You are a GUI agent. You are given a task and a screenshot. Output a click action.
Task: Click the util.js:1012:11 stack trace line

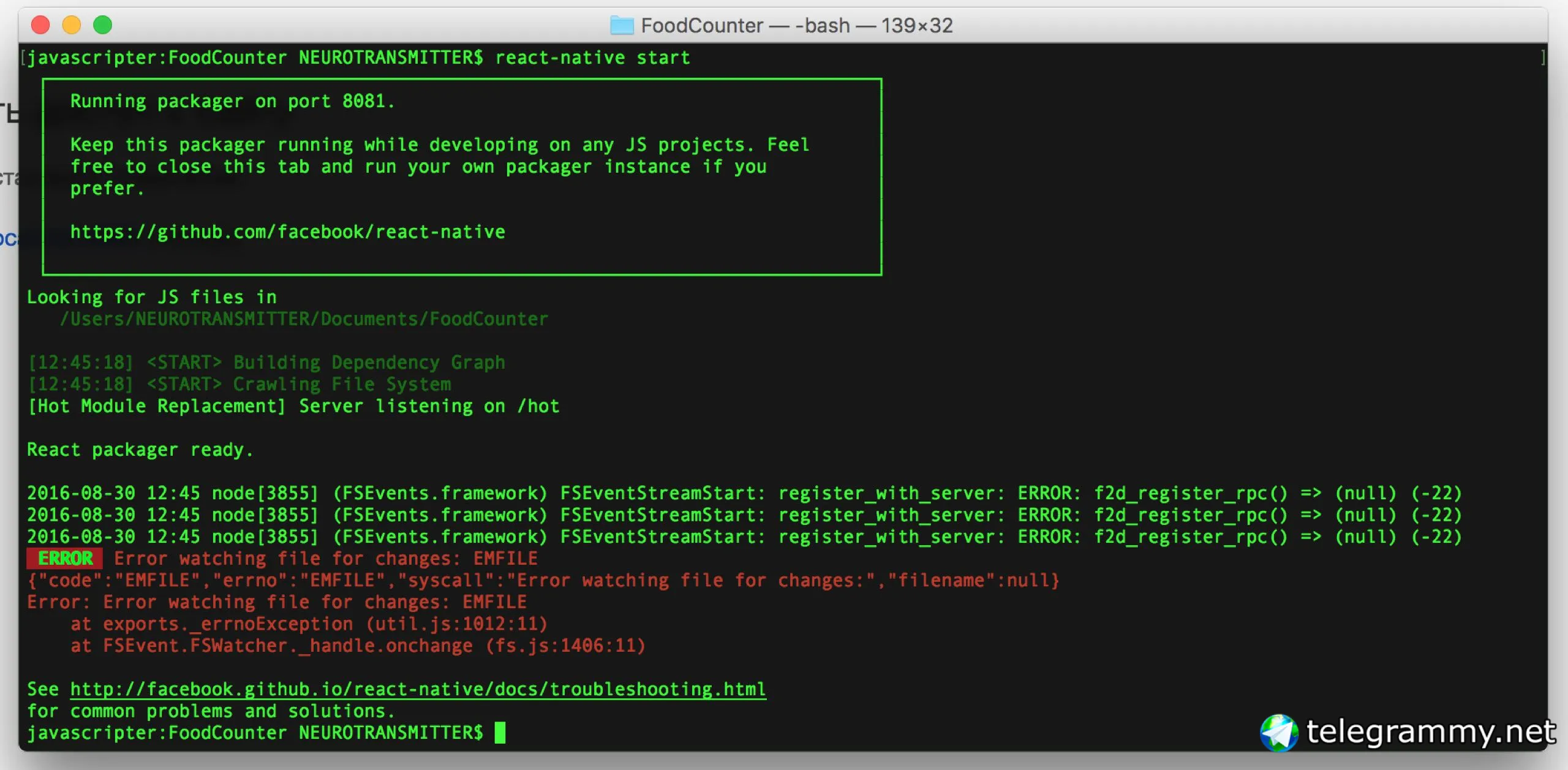coord(309,624)
